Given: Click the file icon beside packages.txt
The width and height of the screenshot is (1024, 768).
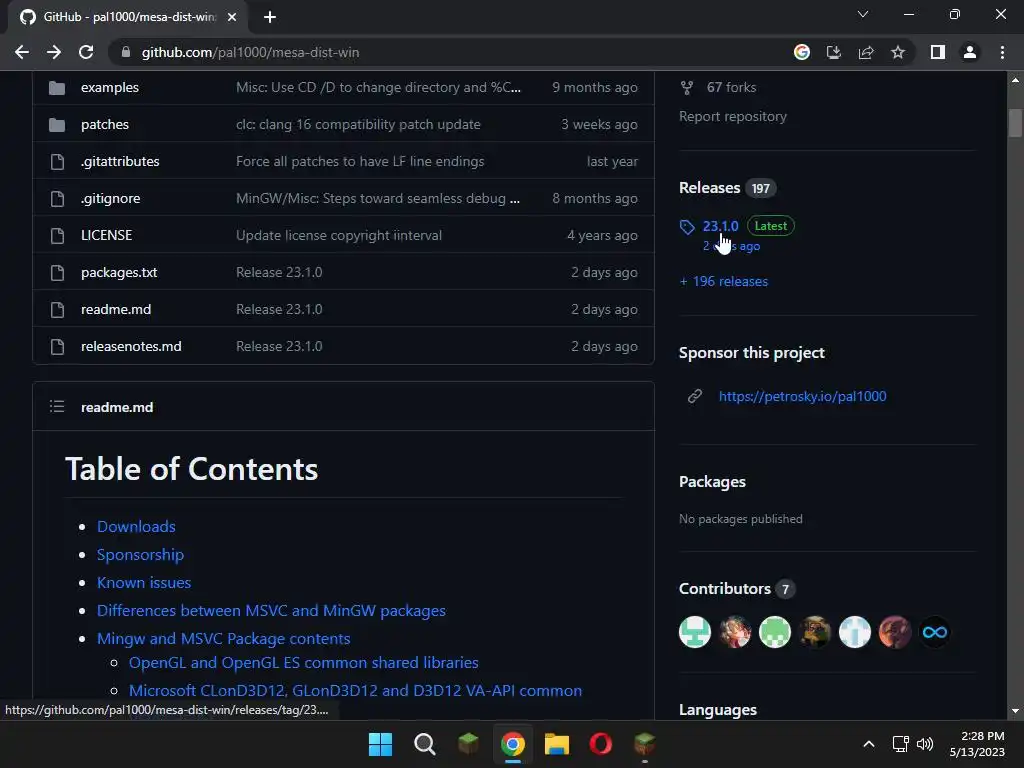Looking at the screenshot, I should pos(57,272).
